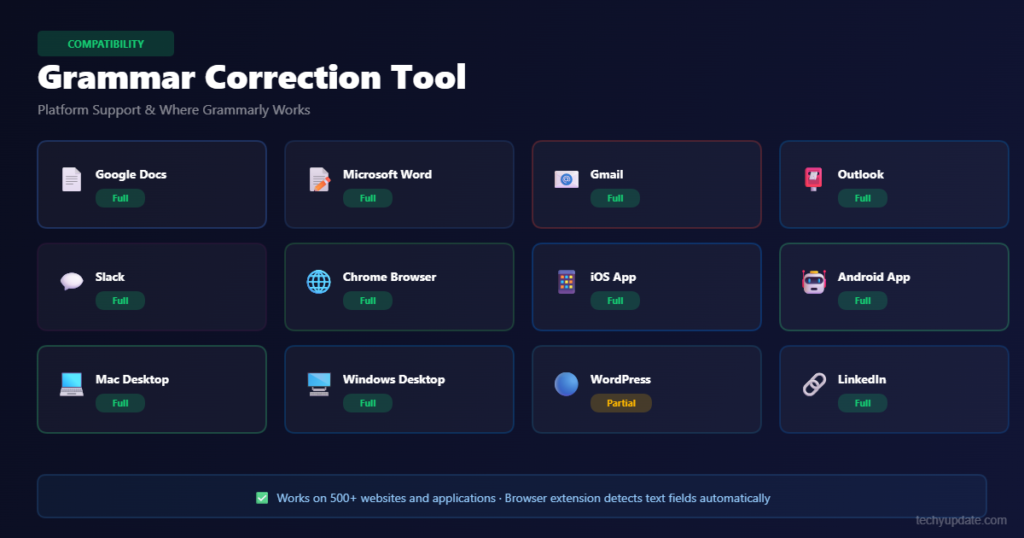The width and height of the screenshot is (1024, 538).
Task: Click the "WordPress" card title
Action: 620,379
